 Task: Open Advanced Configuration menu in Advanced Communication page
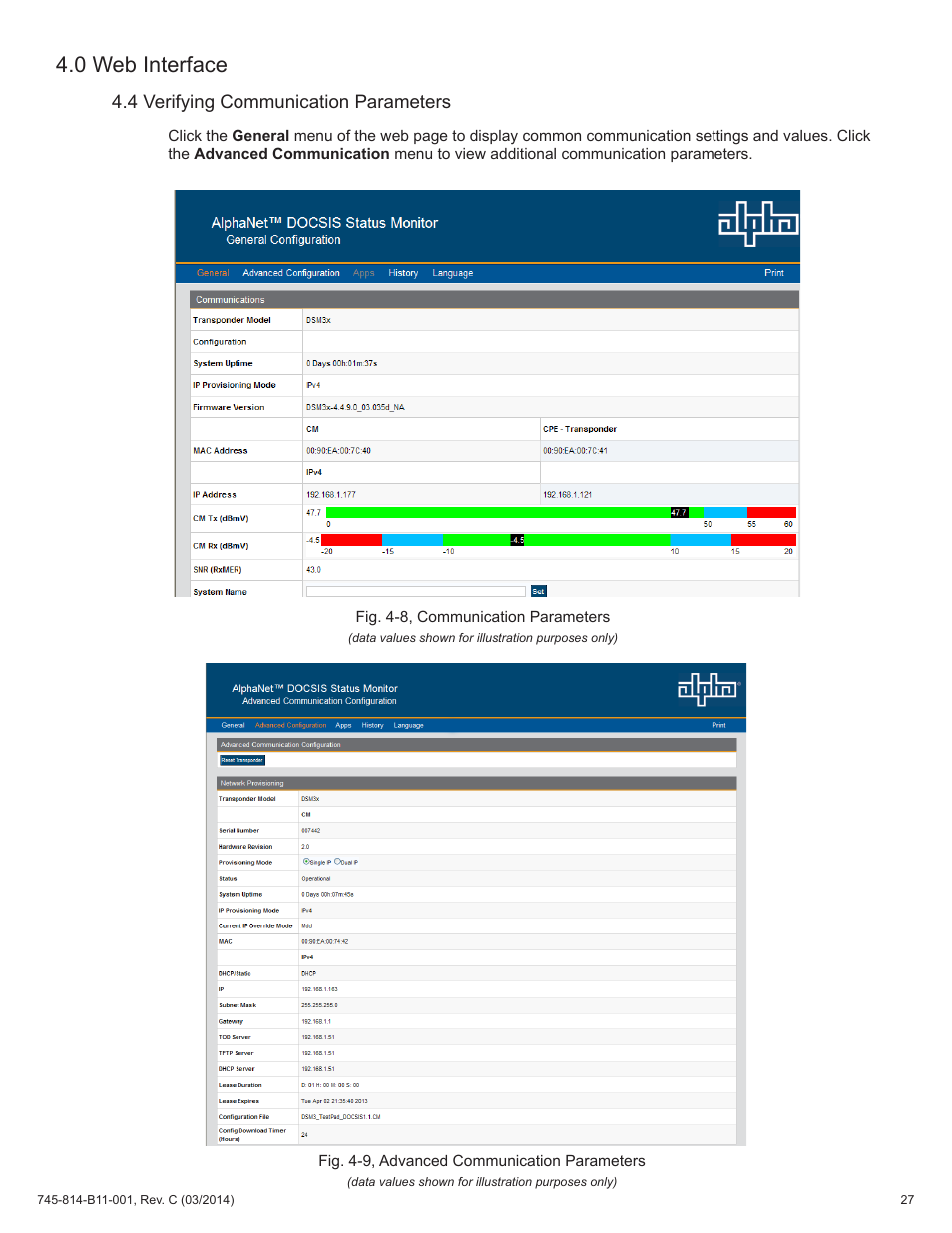point(290,726)
